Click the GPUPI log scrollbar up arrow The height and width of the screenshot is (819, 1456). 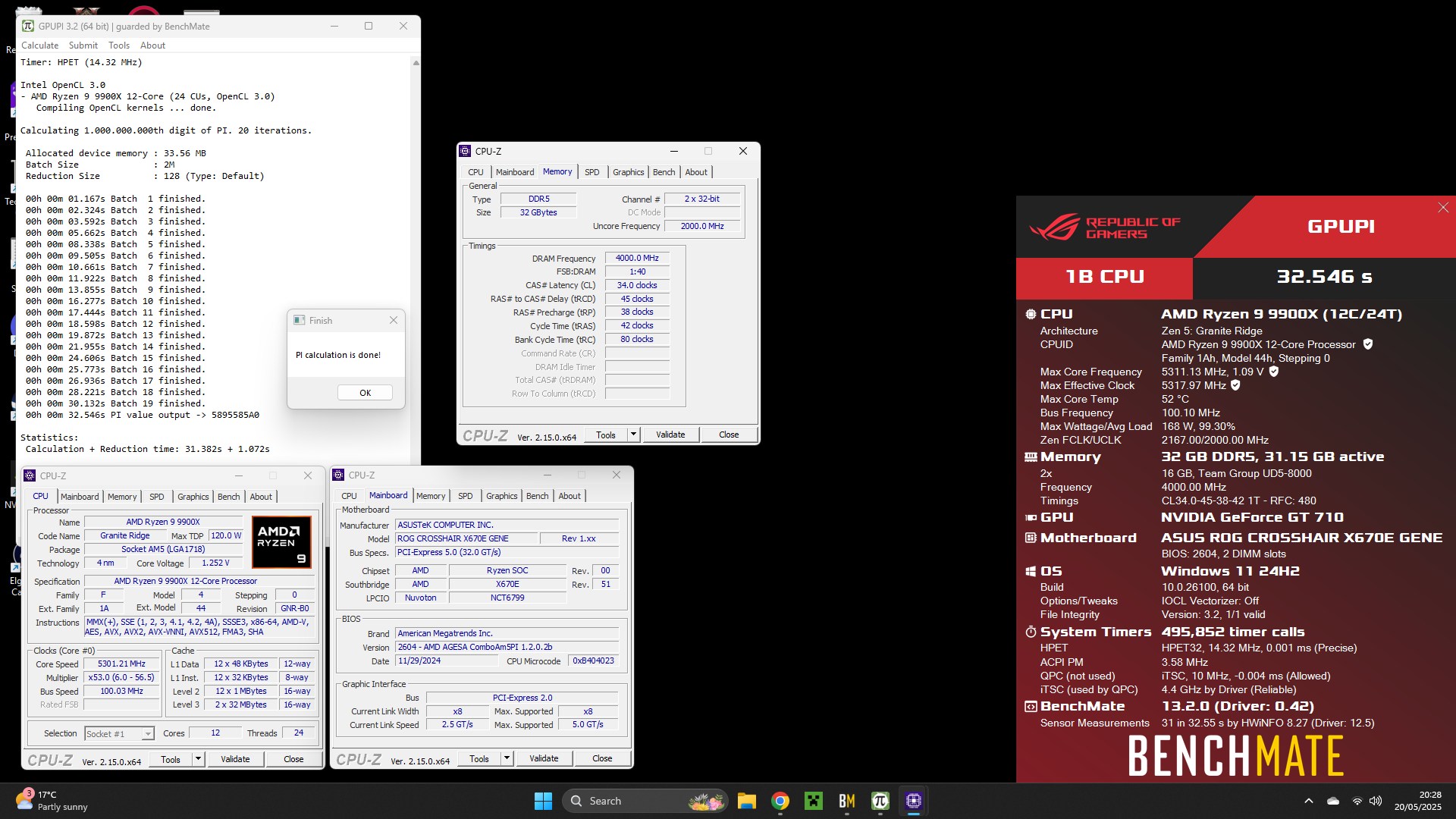click(416, 63)
